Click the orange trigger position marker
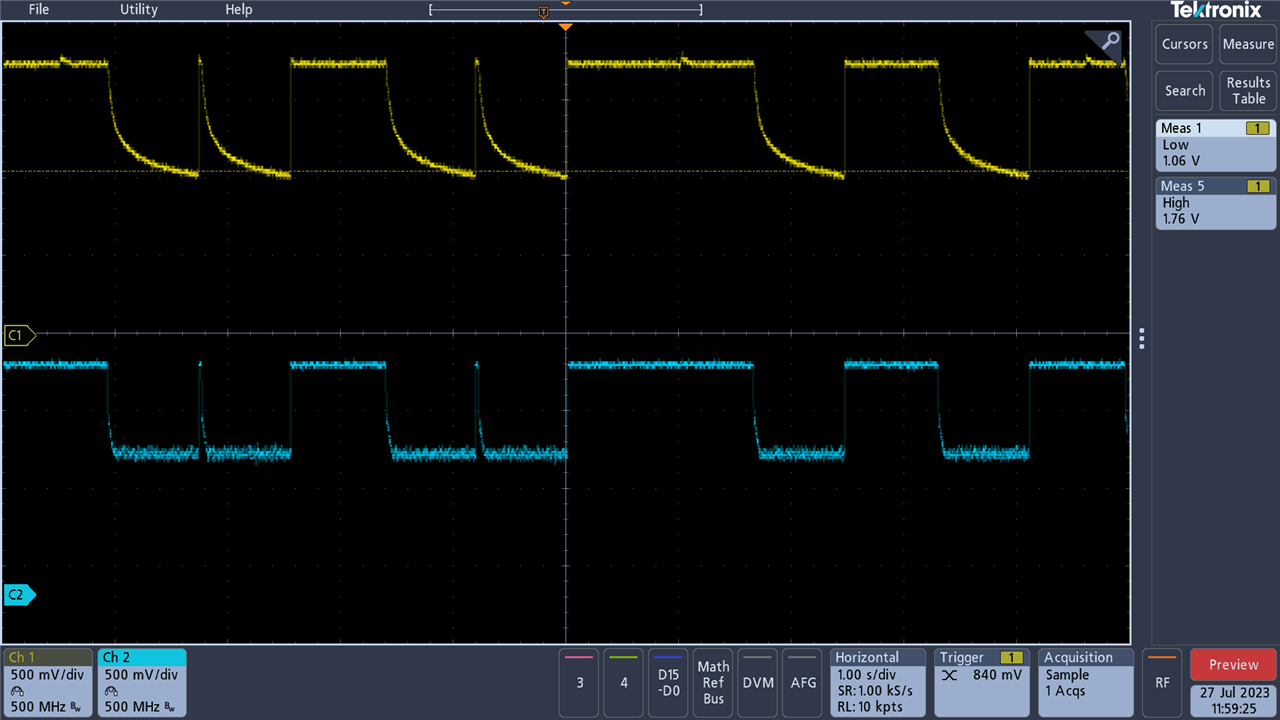Image resolution: width=1280 pixels, height=720 pixels. click(x=565, y=26)
